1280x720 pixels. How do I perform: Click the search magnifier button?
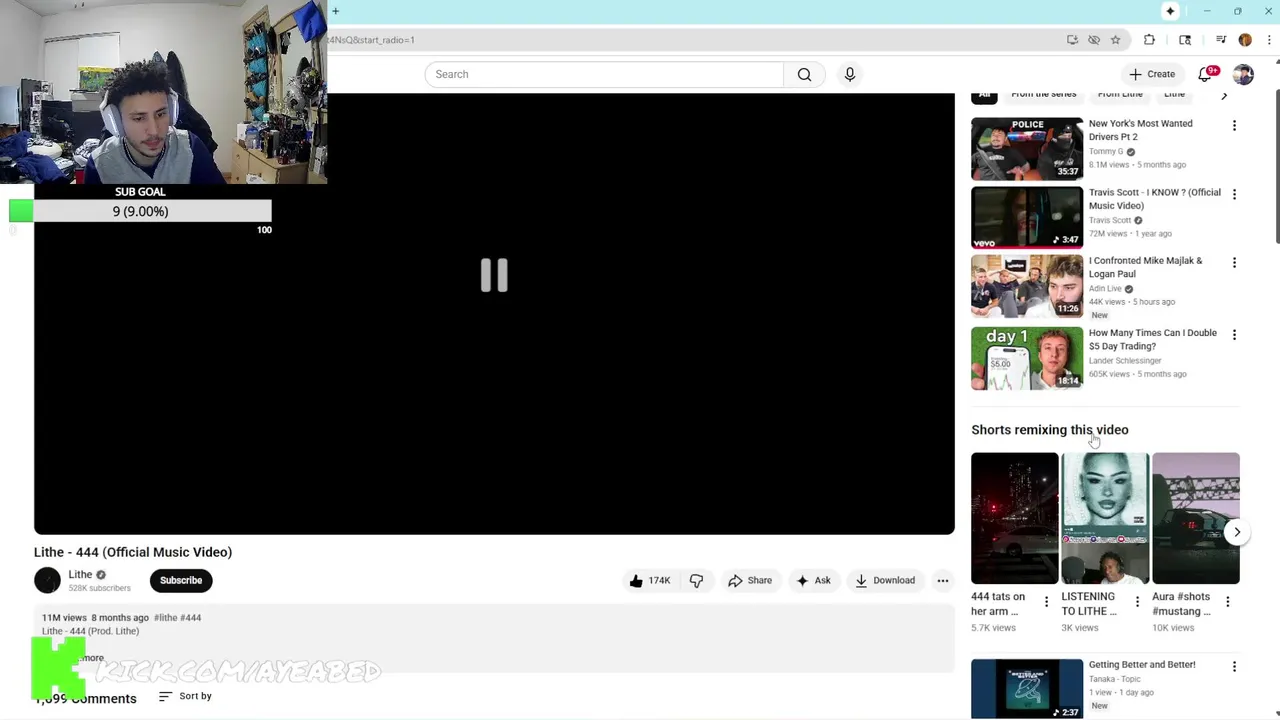(x=804, y=74)
